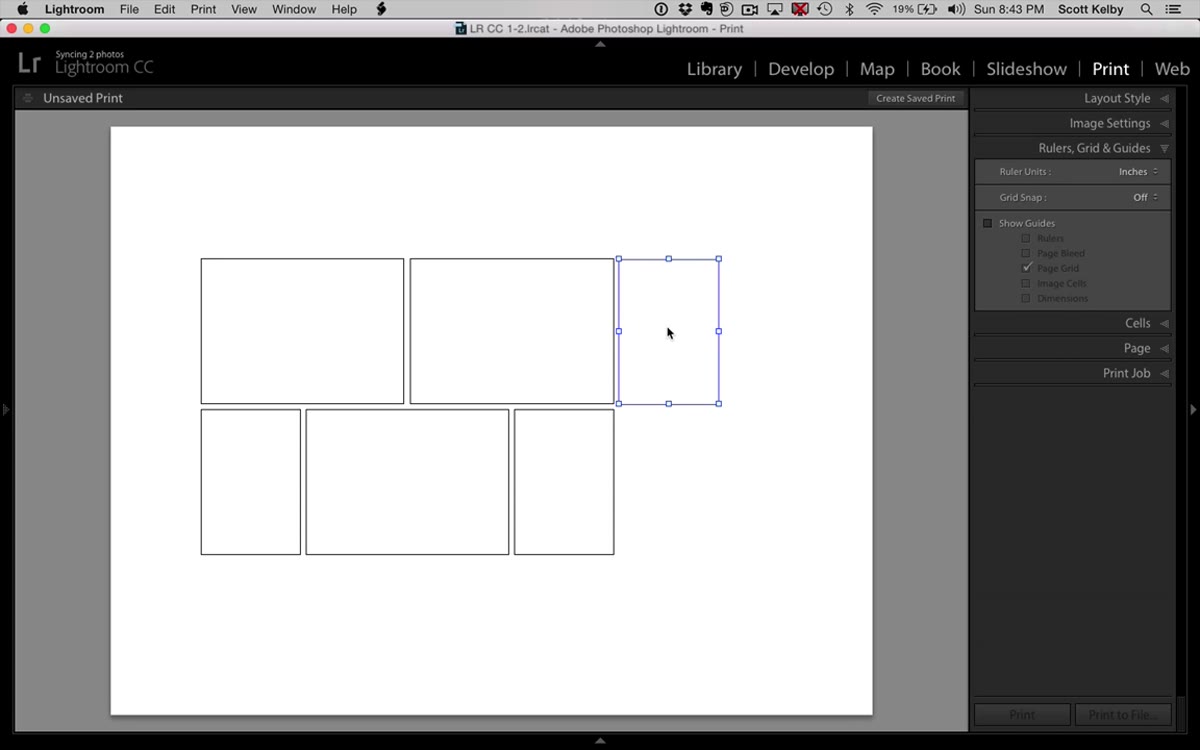This screenshot has height=750, width=1200.
Task: Select the wide cell in bottom row middle
Action: tap(407, 482)
